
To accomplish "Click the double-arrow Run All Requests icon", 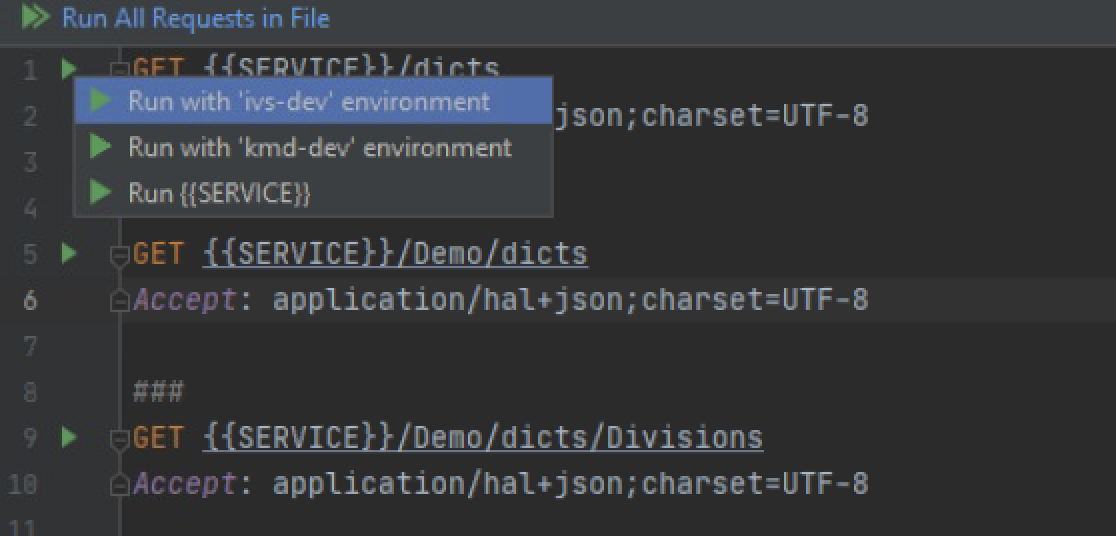I will click(35, 18).
